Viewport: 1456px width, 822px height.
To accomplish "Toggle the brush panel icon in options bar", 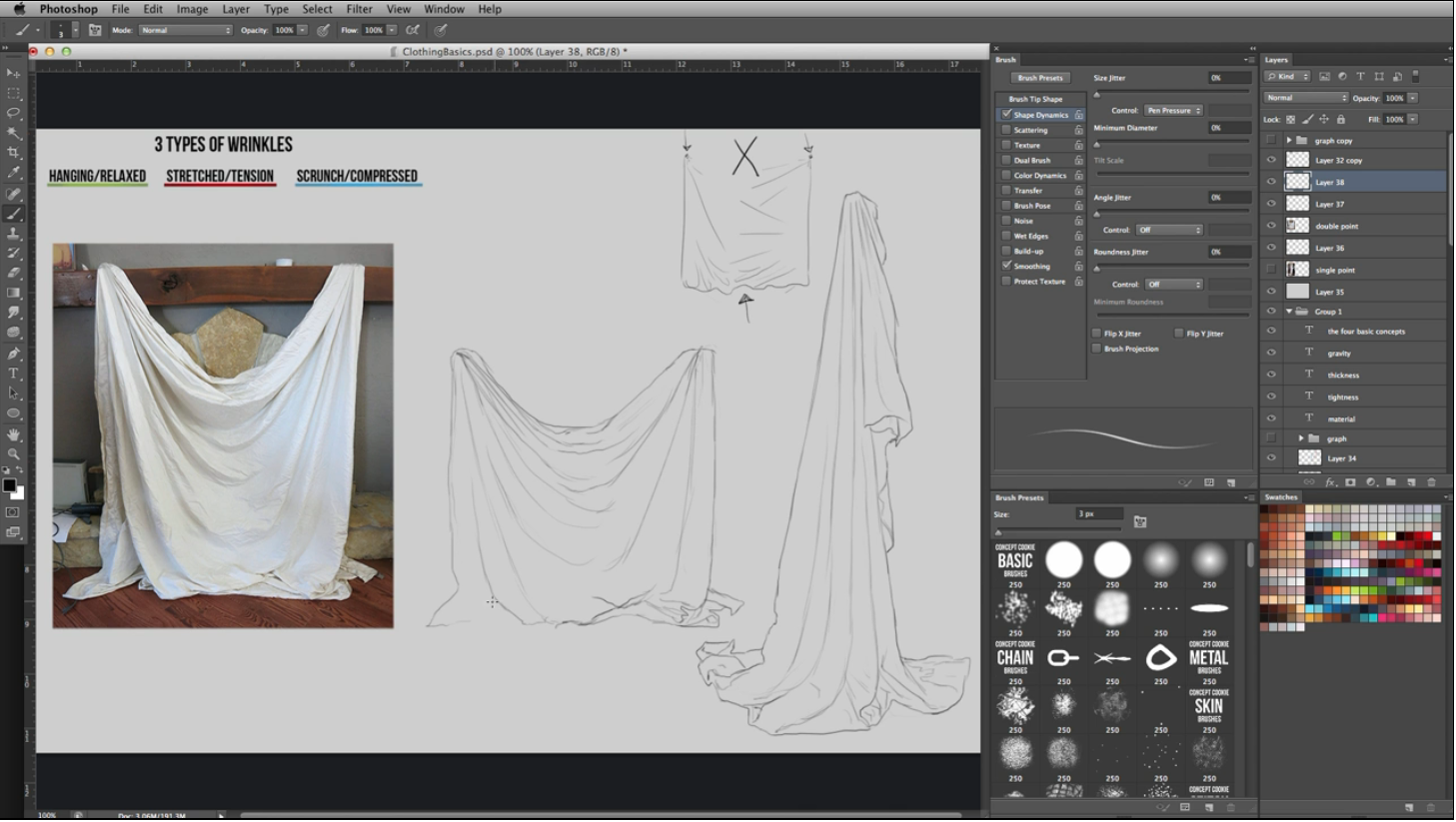I will [x=95, y=30].
